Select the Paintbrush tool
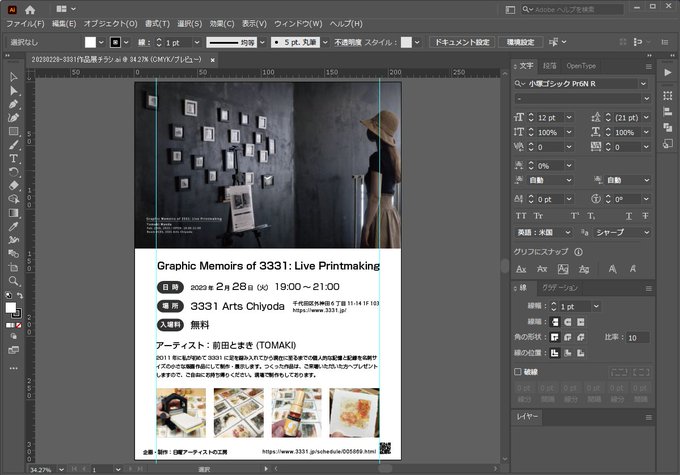 [14, 145]
